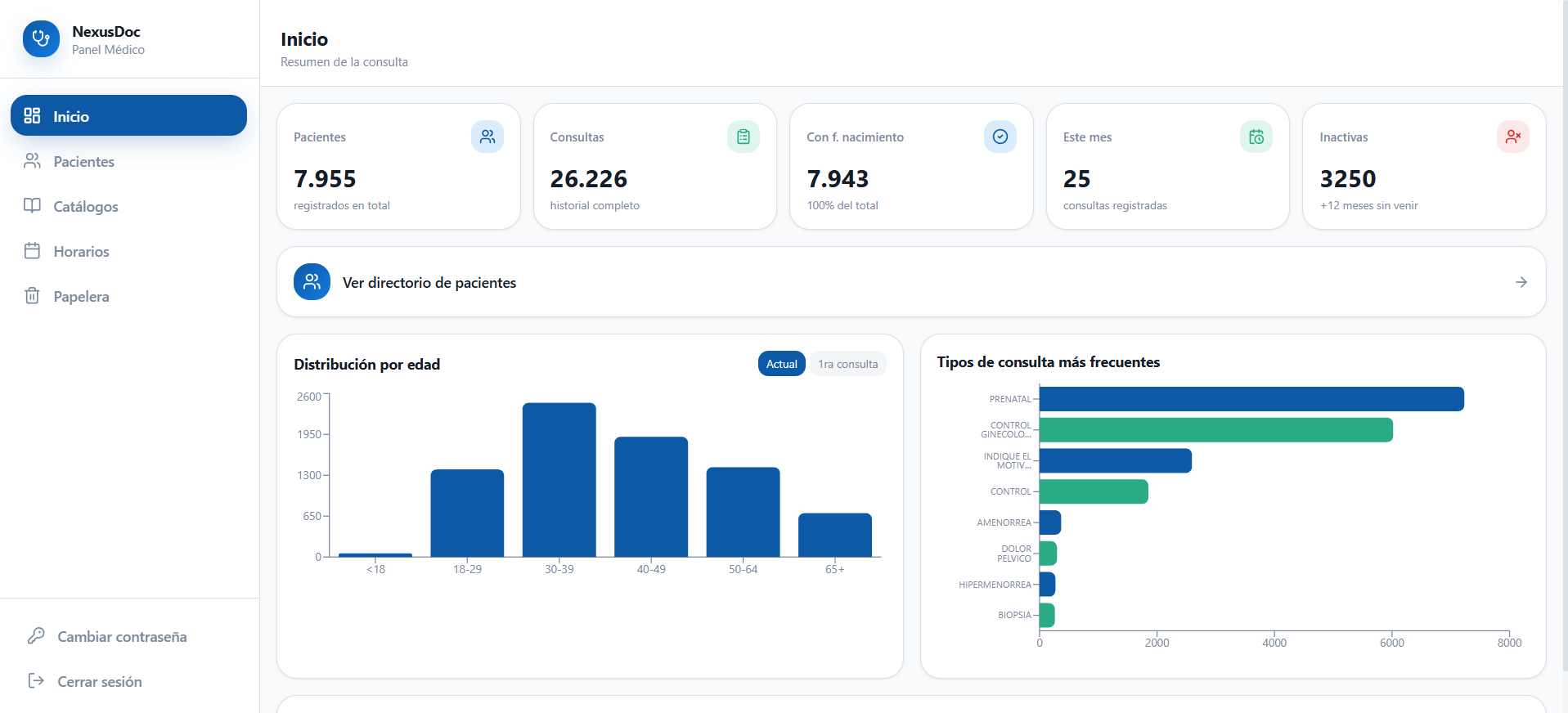The image size is (1568, 713).
Task: Click the PRENATAL bar in chart
Action: 1251,399
